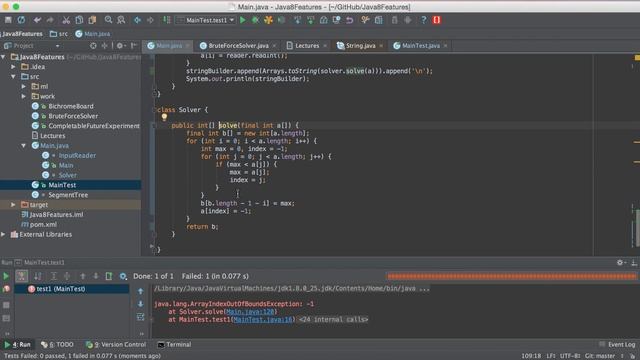Expand the ml package
The width and height of the screenshot is (640, 360).
(23, 86)
